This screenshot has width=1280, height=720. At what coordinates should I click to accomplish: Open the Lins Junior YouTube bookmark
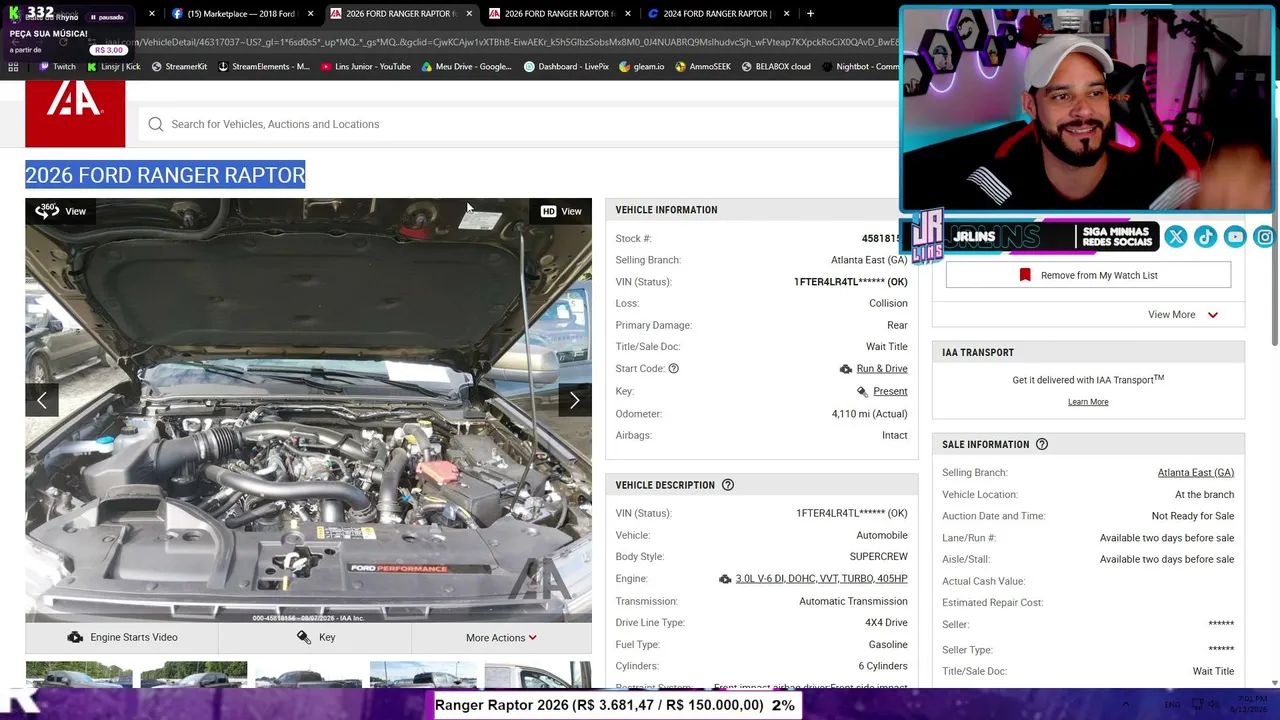click(x=365, y=67)
